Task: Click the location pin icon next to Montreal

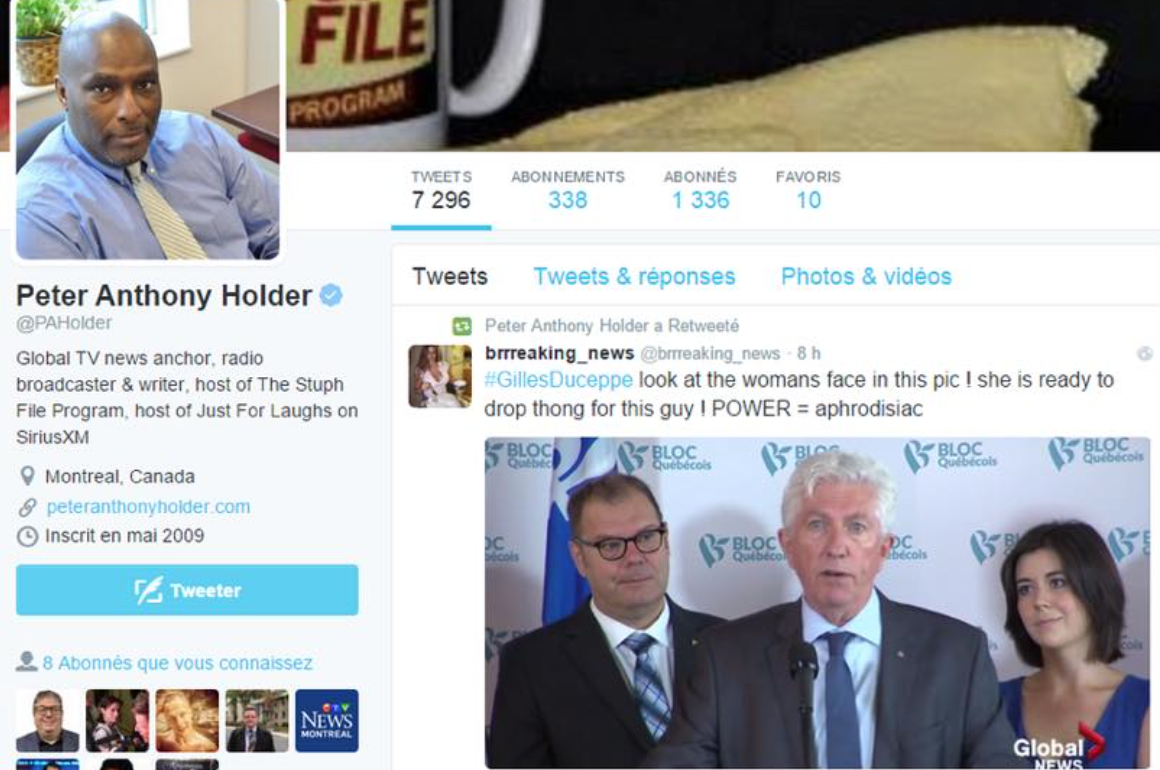Action: [27, 476]
